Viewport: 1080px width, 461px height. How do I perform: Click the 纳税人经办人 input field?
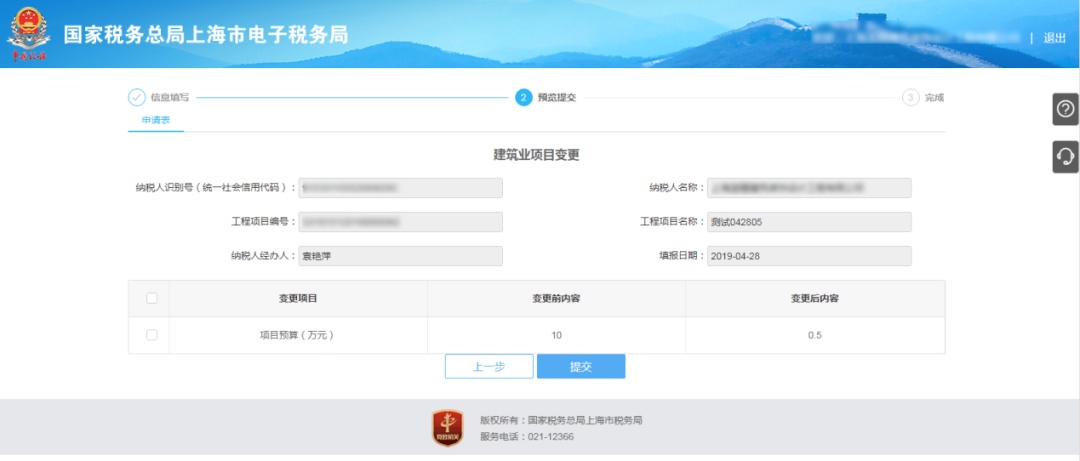click(401, 256)
